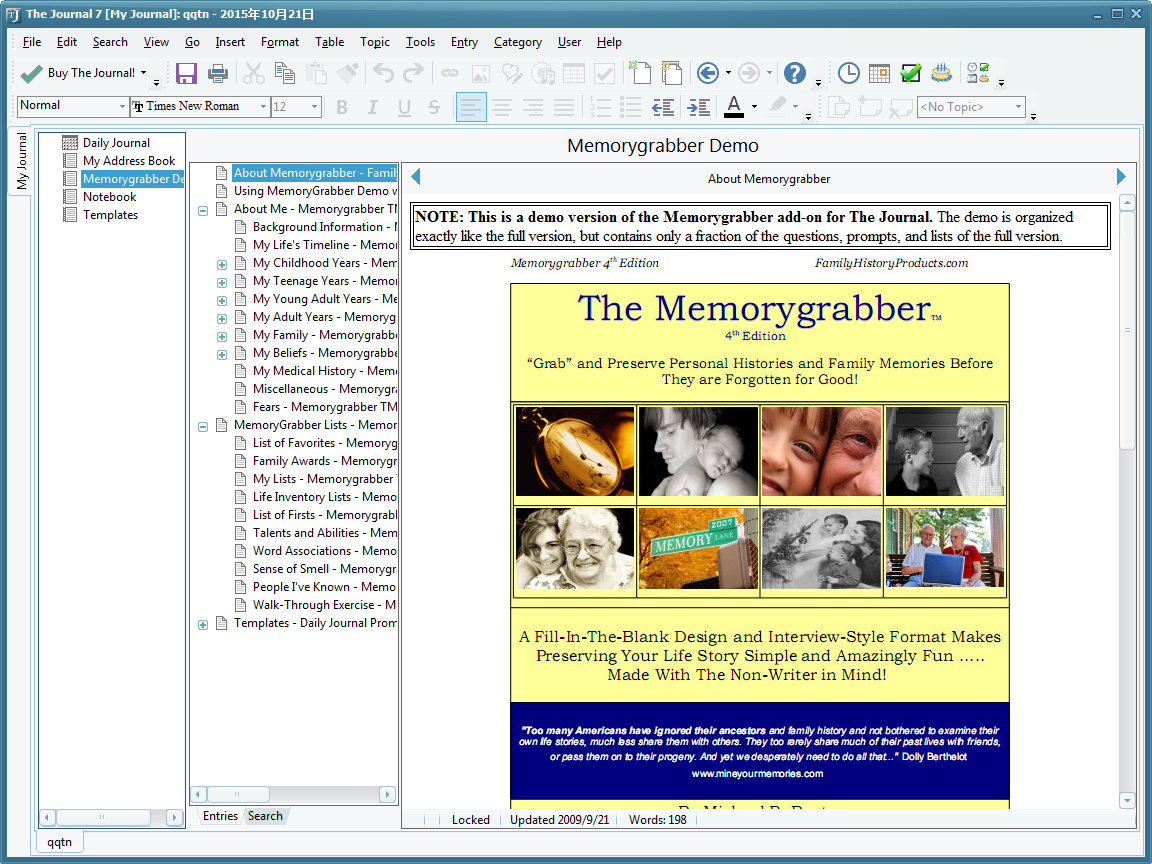Click the Increase indent icon
Screen dimensions: 1152x864
[698, 107]
